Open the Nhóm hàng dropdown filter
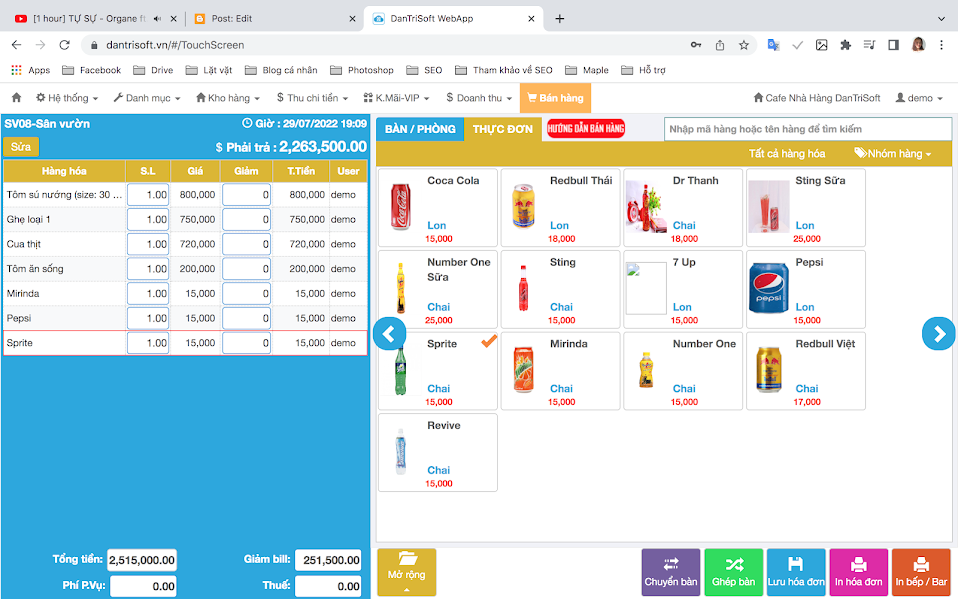Viewport: 958px width, 599px height. (893, 153)
